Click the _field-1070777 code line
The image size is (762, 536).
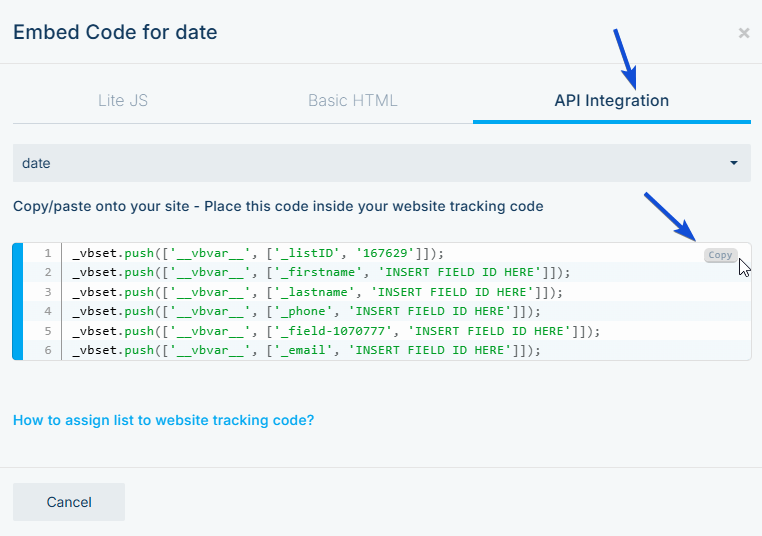point(336,331)
